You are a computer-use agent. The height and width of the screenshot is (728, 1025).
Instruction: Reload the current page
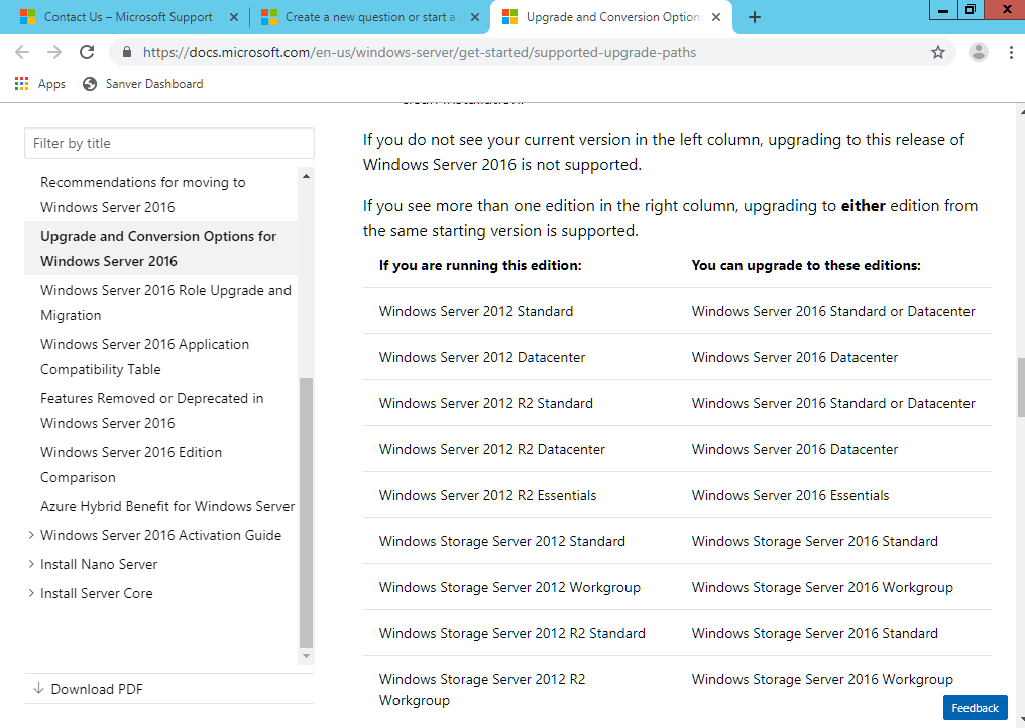coord(87,52)
